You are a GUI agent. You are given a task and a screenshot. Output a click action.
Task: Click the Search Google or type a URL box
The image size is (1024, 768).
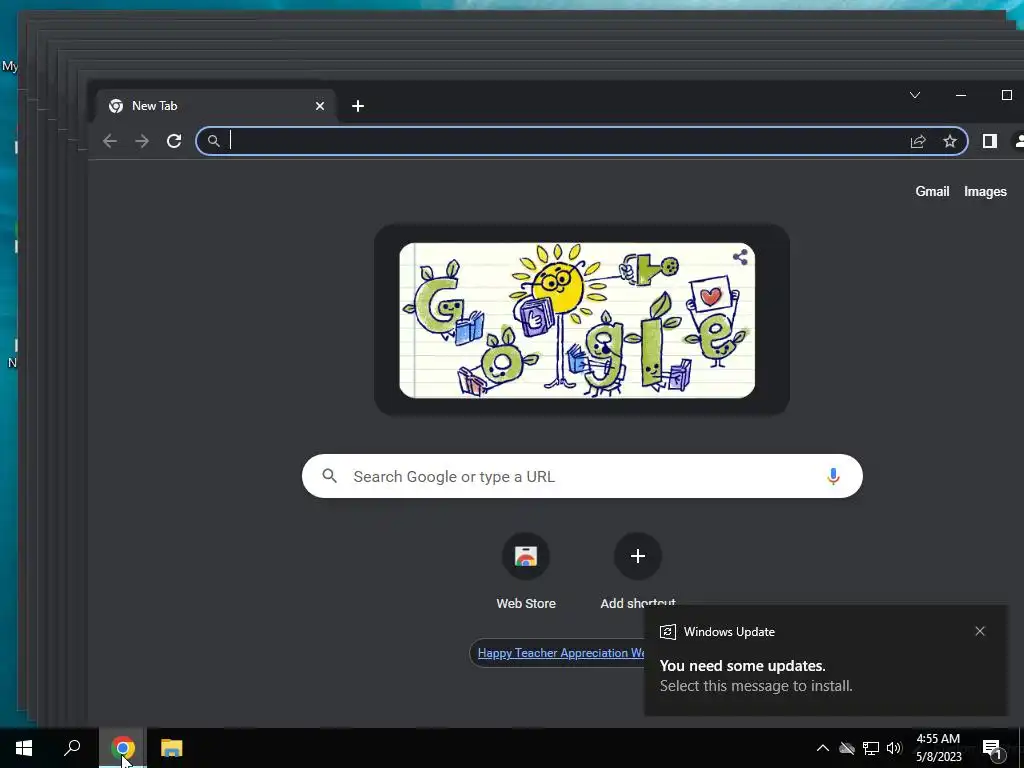[582, 476]
